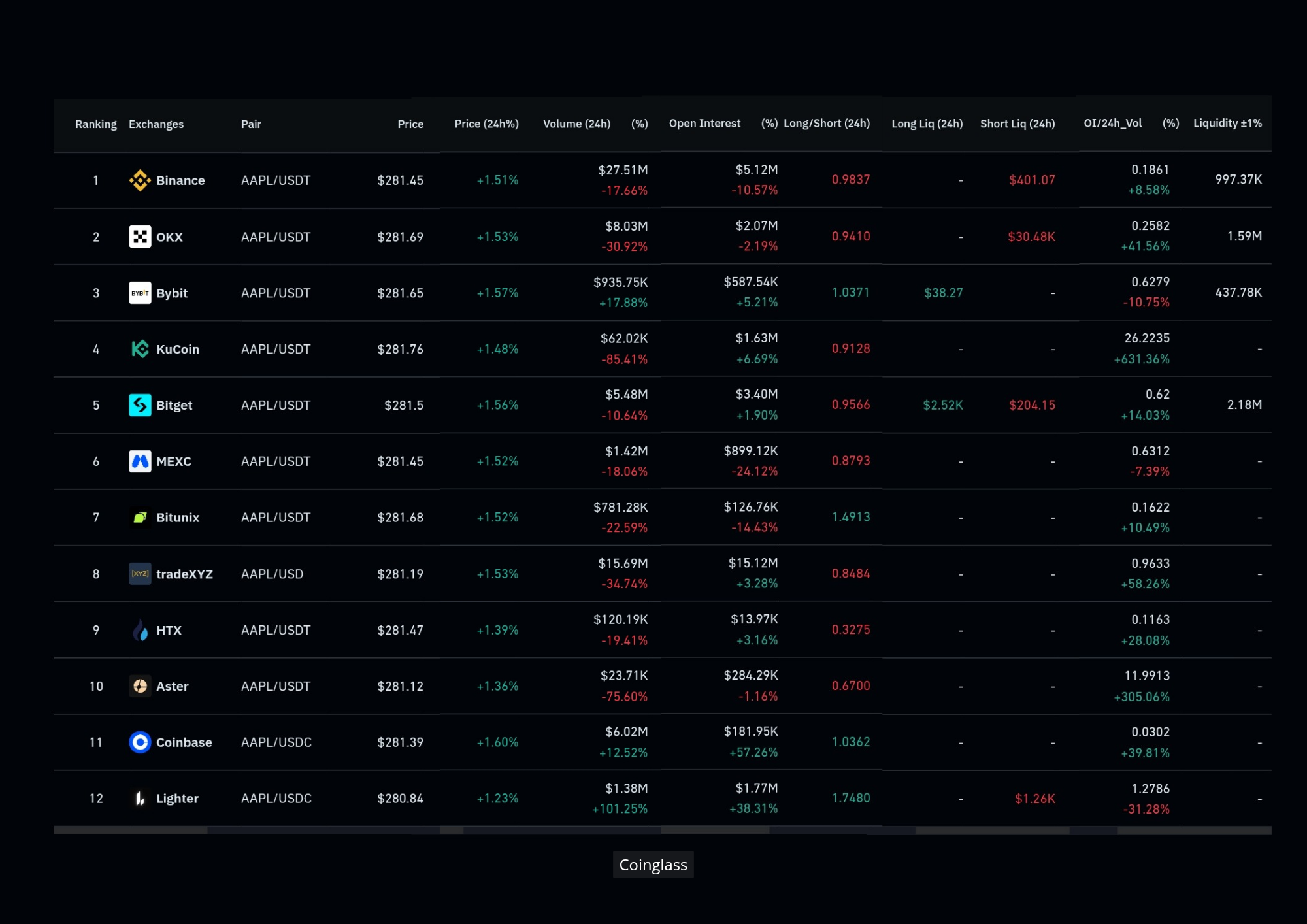Click the horizontal scrollbar below the table
The width and height of the screenshot is (1307, 924).
663,831
